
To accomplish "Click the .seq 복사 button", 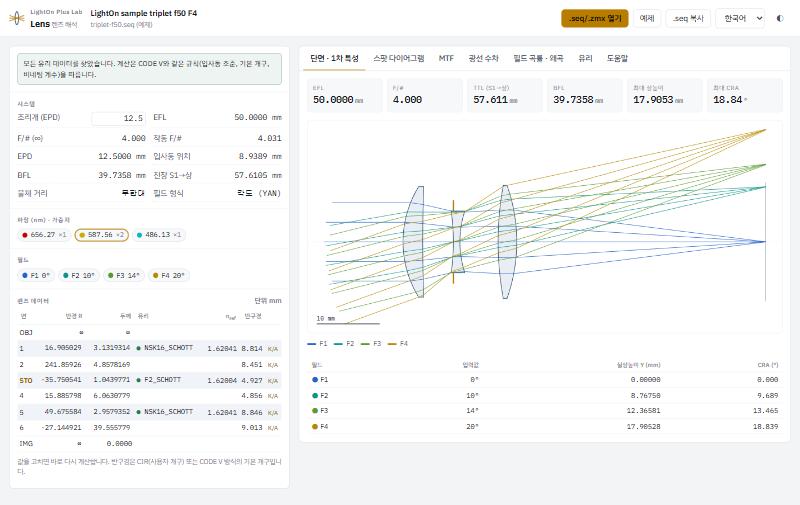I will click(688, 18).
